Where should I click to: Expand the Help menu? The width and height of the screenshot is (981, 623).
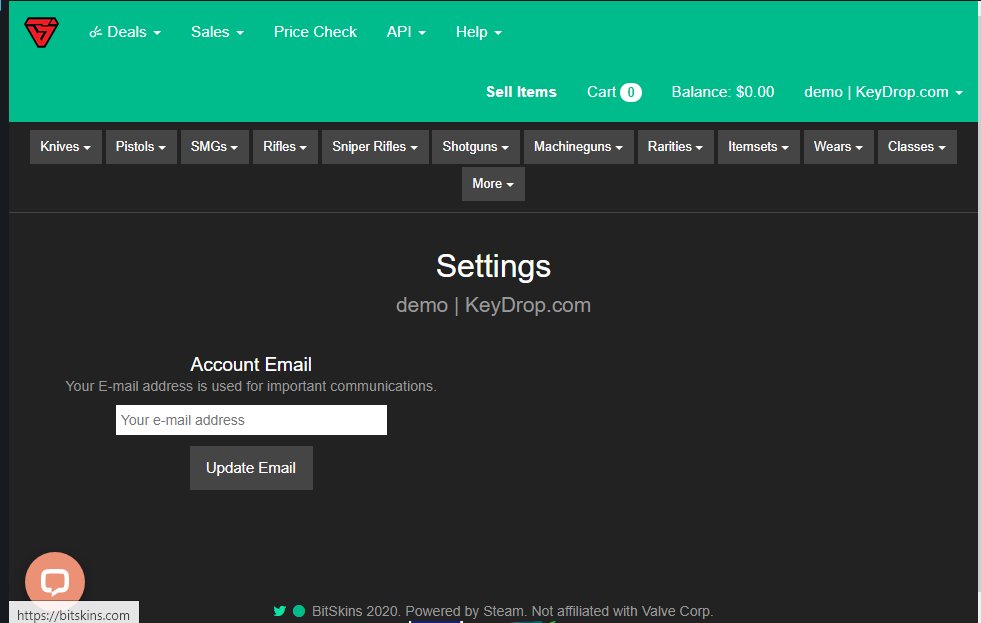coord(479,32)
